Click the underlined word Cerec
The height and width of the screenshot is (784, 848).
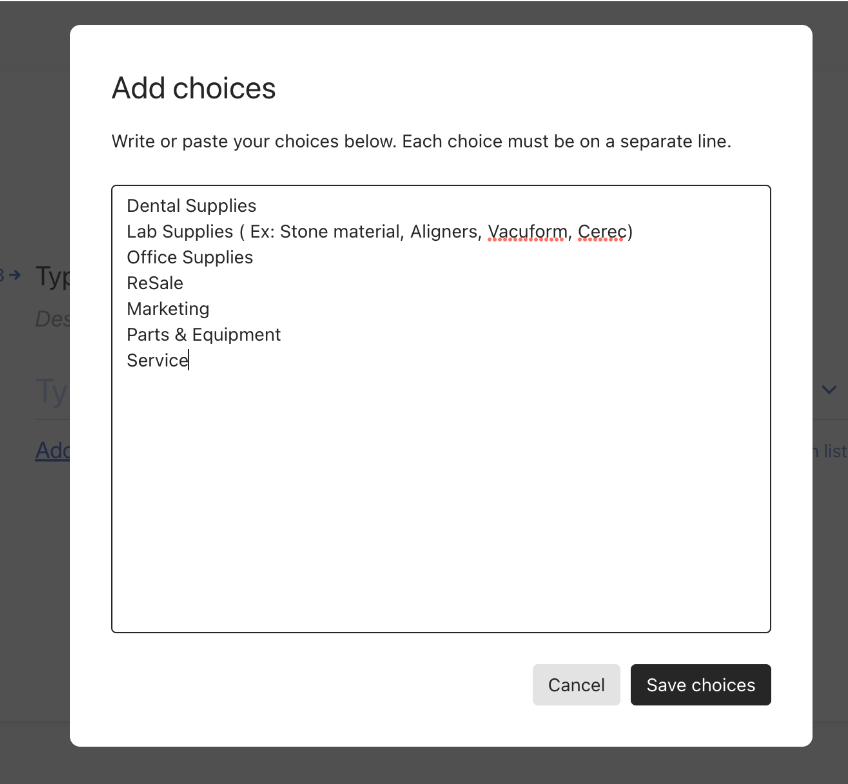(x=602, y=232)
